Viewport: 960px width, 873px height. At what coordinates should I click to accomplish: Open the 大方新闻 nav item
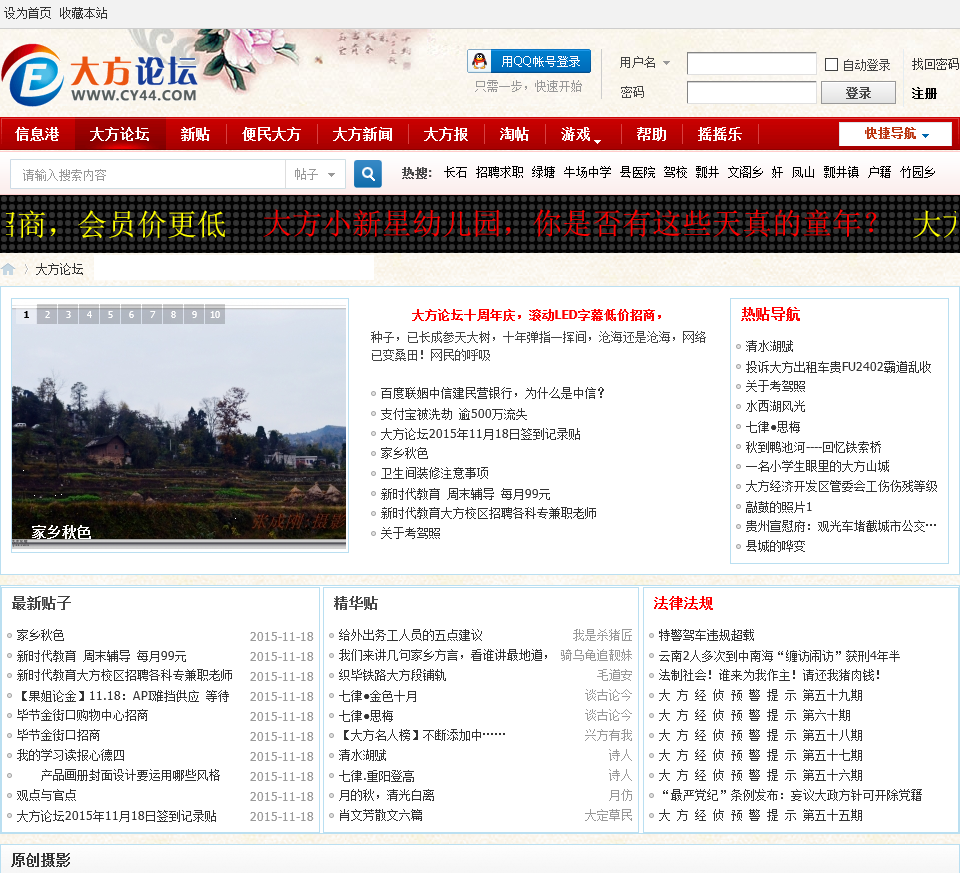(362, 134)
